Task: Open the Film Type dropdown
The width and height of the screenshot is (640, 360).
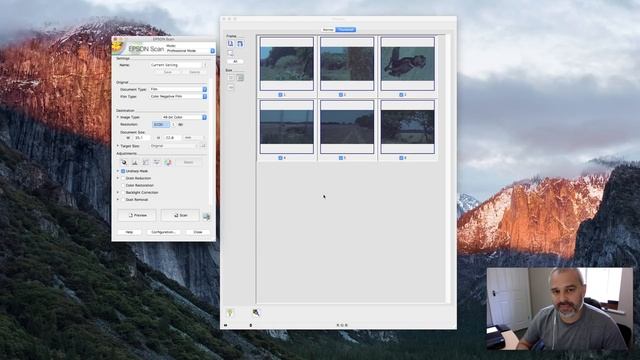Action: tap(178, 96)
